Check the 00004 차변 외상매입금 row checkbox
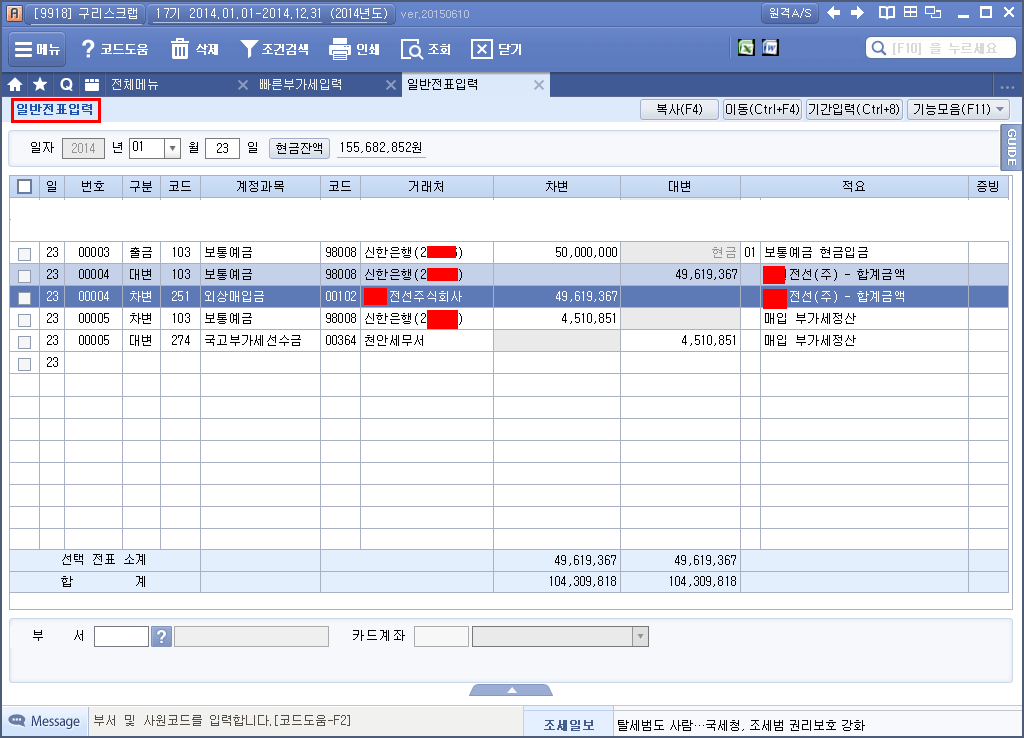Image resolution: width=1024 pixels, height=738 pixels. [x=25, y=298]
